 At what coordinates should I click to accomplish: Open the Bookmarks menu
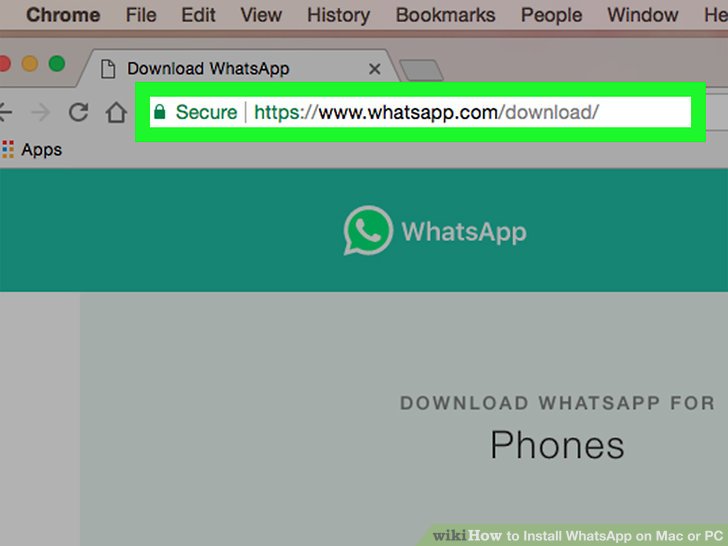(445, 15)
